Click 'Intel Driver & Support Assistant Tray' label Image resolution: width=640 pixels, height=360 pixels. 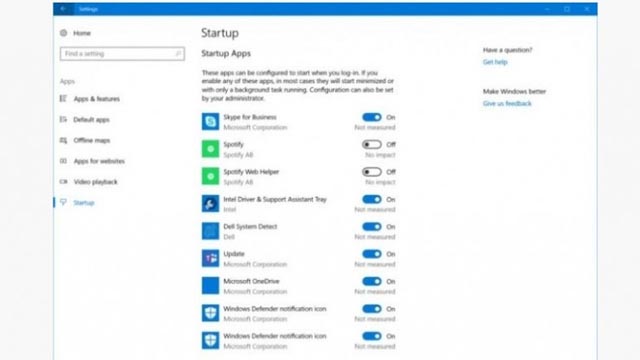coord(275,200)
